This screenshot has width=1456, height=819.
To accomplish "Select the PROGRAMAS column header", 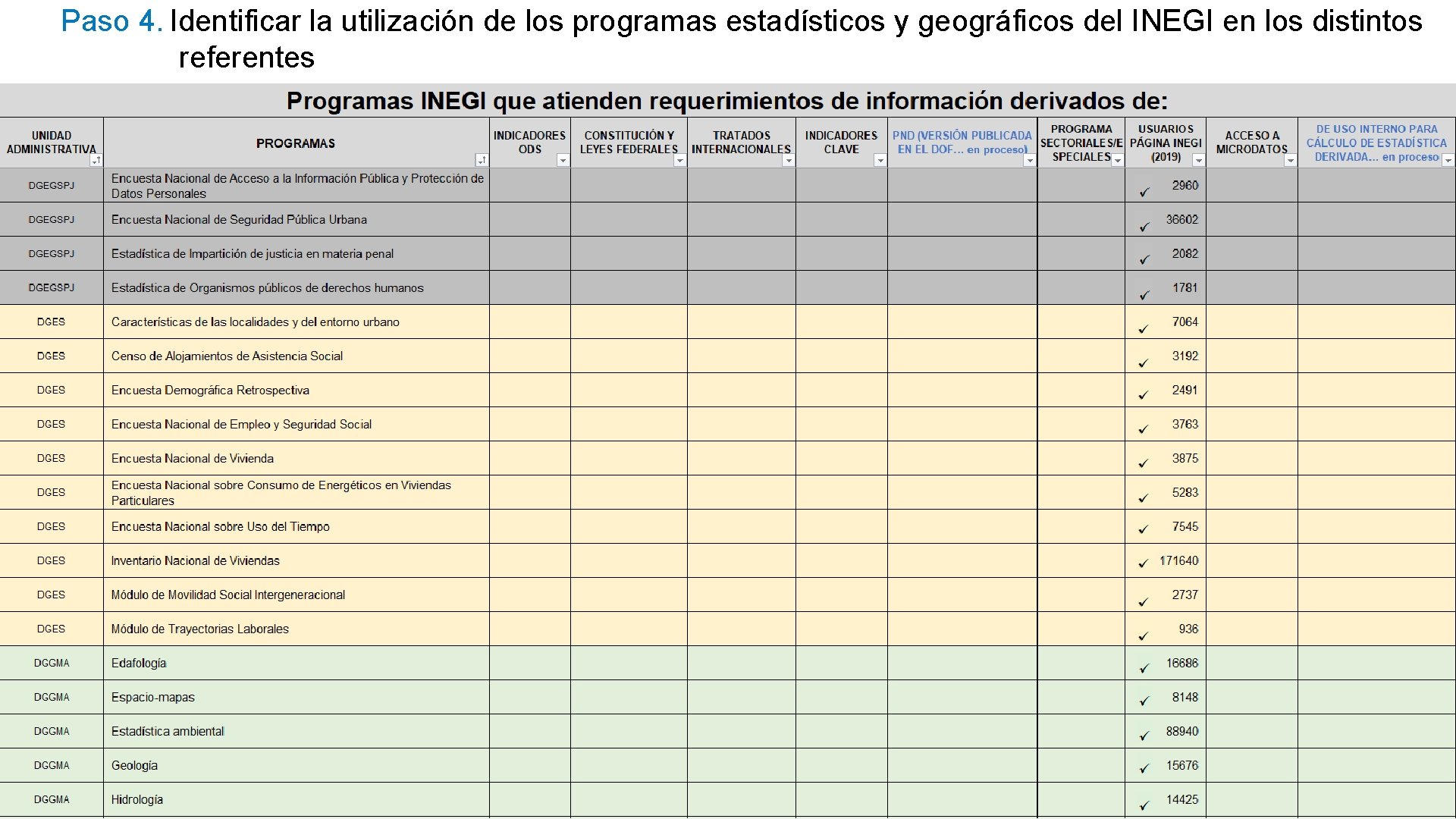I will (x=296, y=143).
